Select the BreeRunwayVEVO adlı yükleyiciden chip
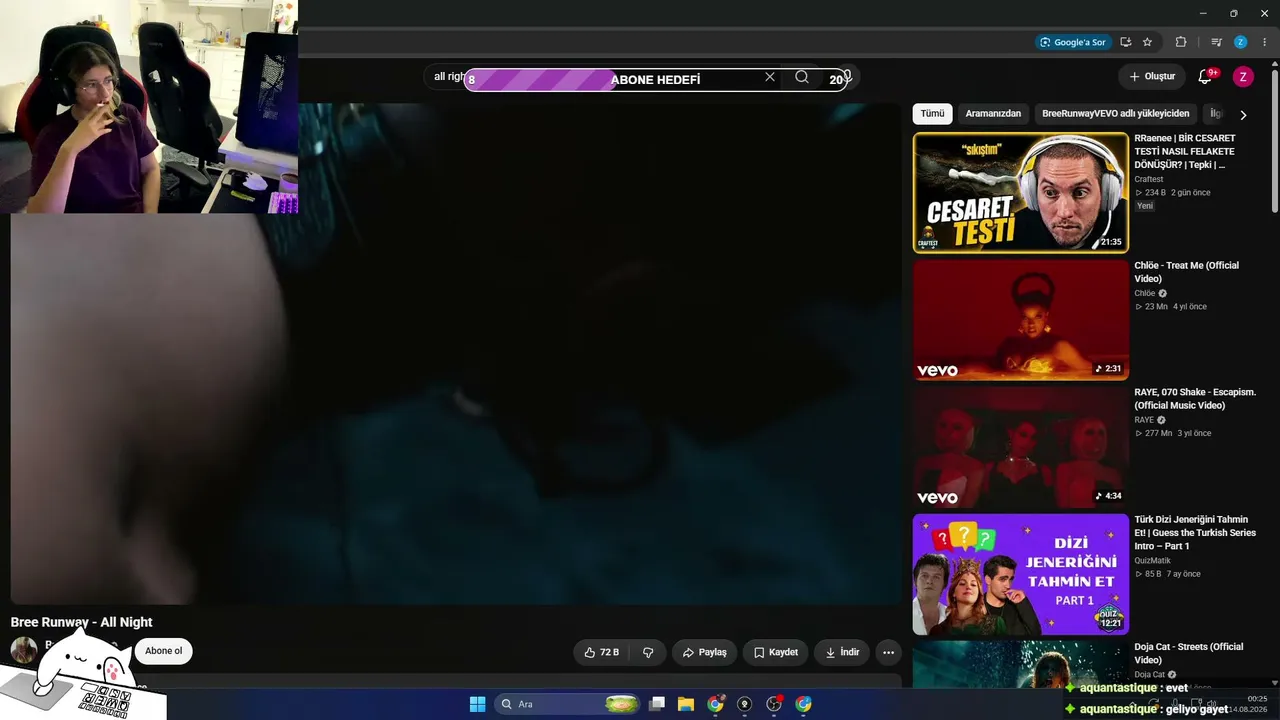1280x720 pixels. [1116, 114]
